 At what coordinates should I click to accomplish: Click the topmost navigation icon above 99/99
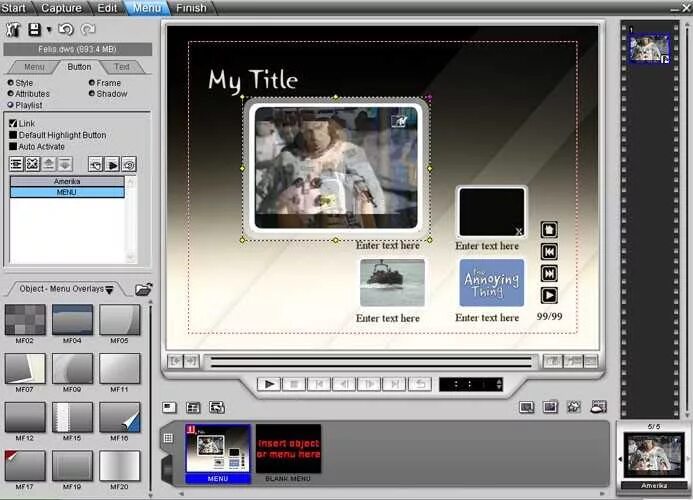point(549,230)
